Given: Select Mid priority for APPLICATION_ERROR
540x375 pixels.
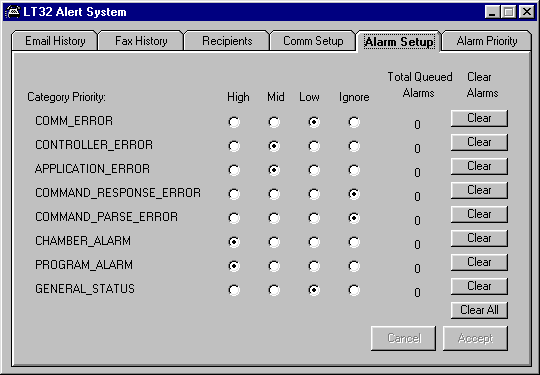Looking at the screenshot, I should 274,170.
